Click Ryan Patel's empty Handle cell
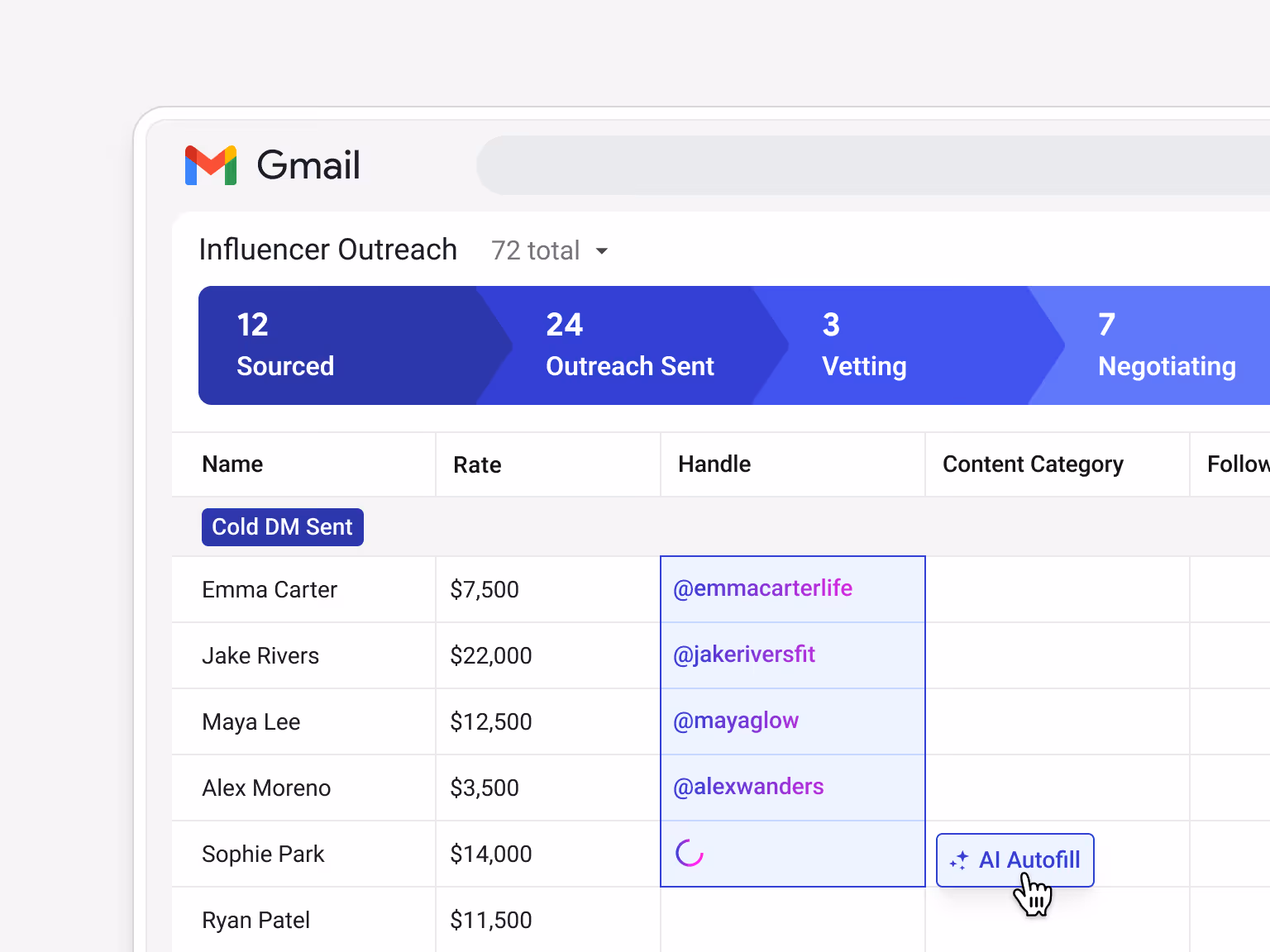1270x952 pixels. click(x=793, y=920)
